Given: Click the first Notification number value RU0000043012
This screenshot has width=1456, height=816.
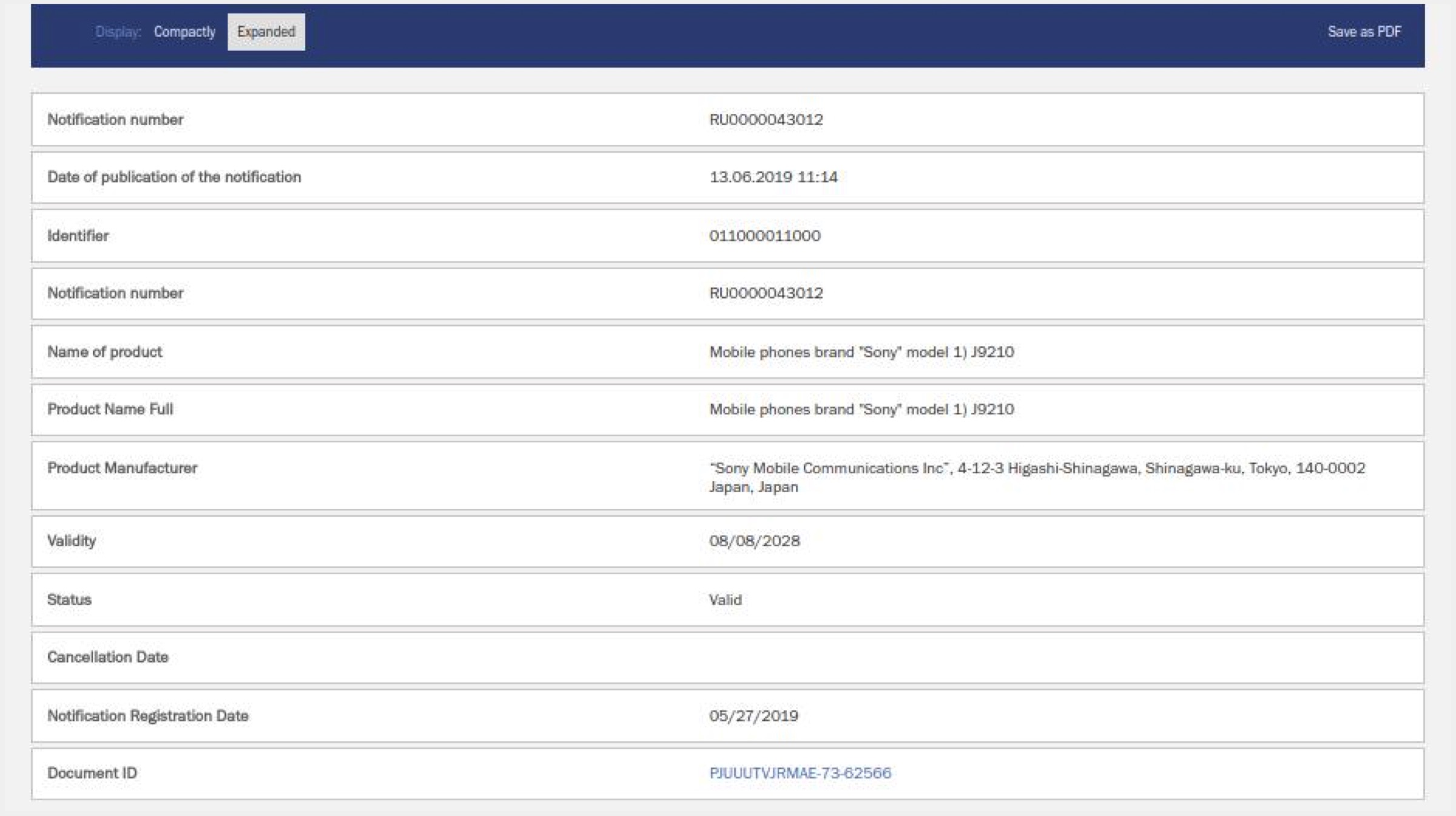Looking at the screenshot, I should pos(766,120).
